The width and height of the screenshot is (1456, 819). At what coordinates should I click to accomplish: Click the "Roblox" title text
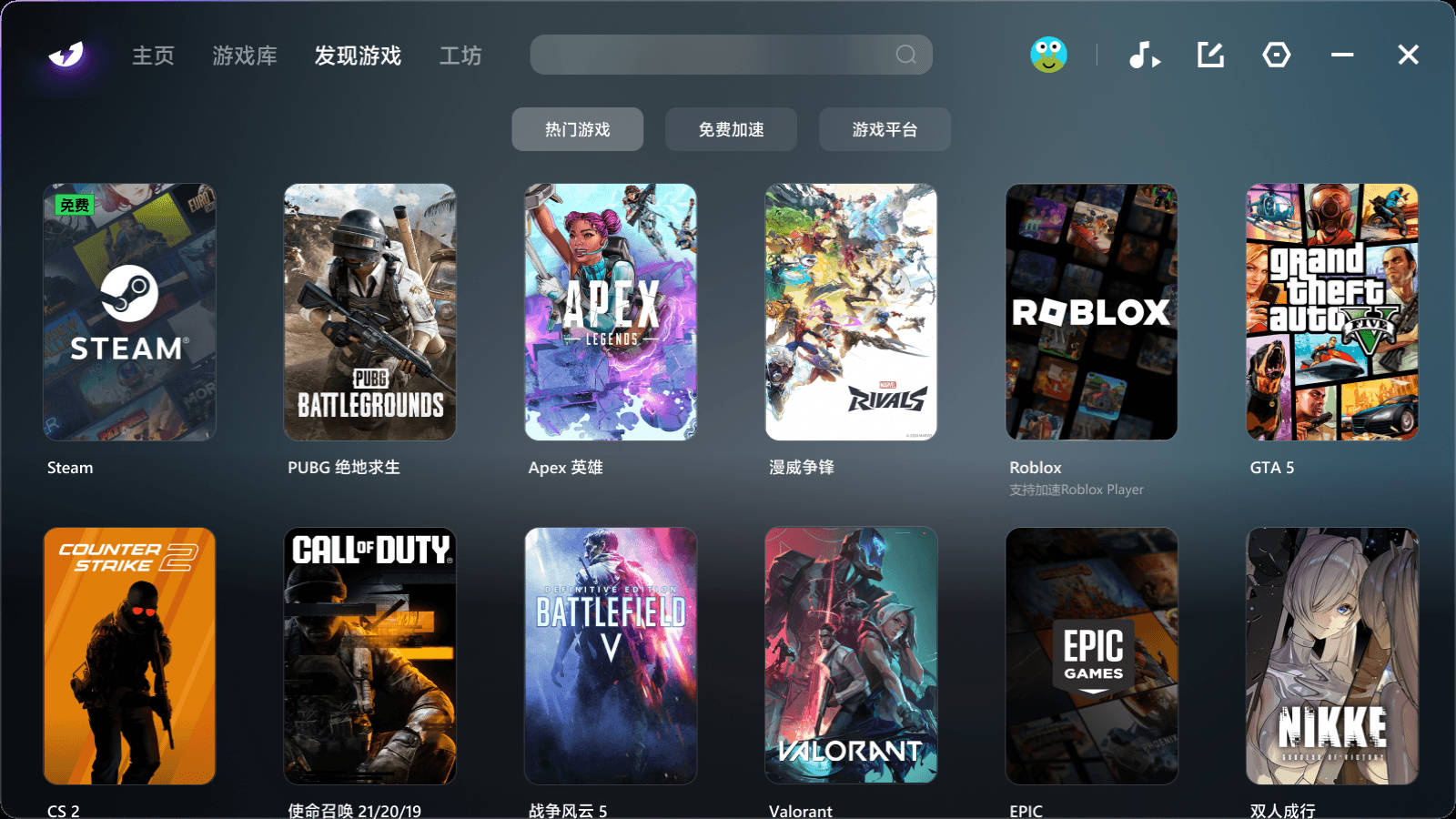tap(1036, 468)
